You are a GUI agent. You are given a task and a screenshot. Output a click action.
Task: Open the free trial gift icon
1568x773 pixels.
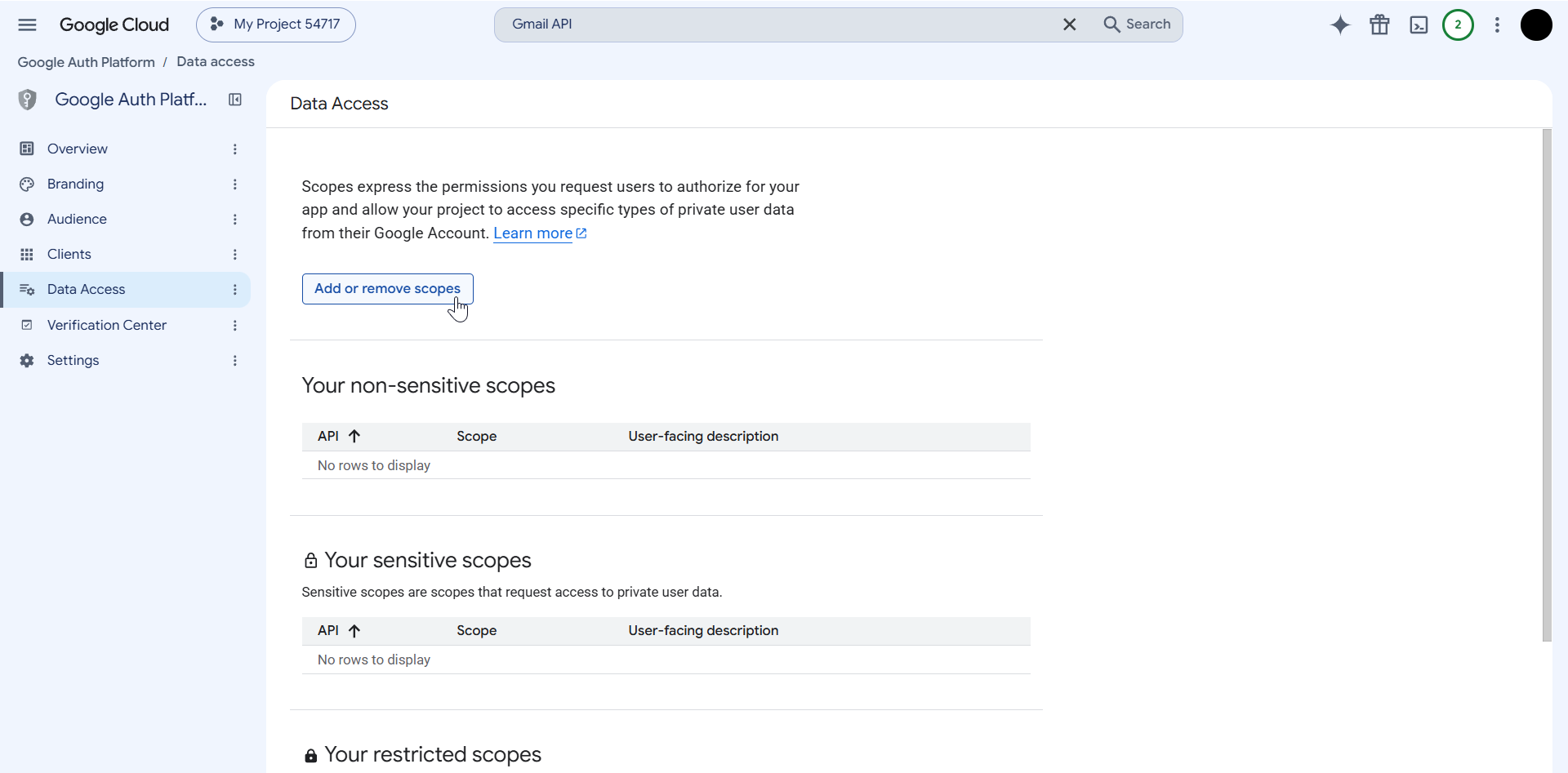coord(1379,25)
